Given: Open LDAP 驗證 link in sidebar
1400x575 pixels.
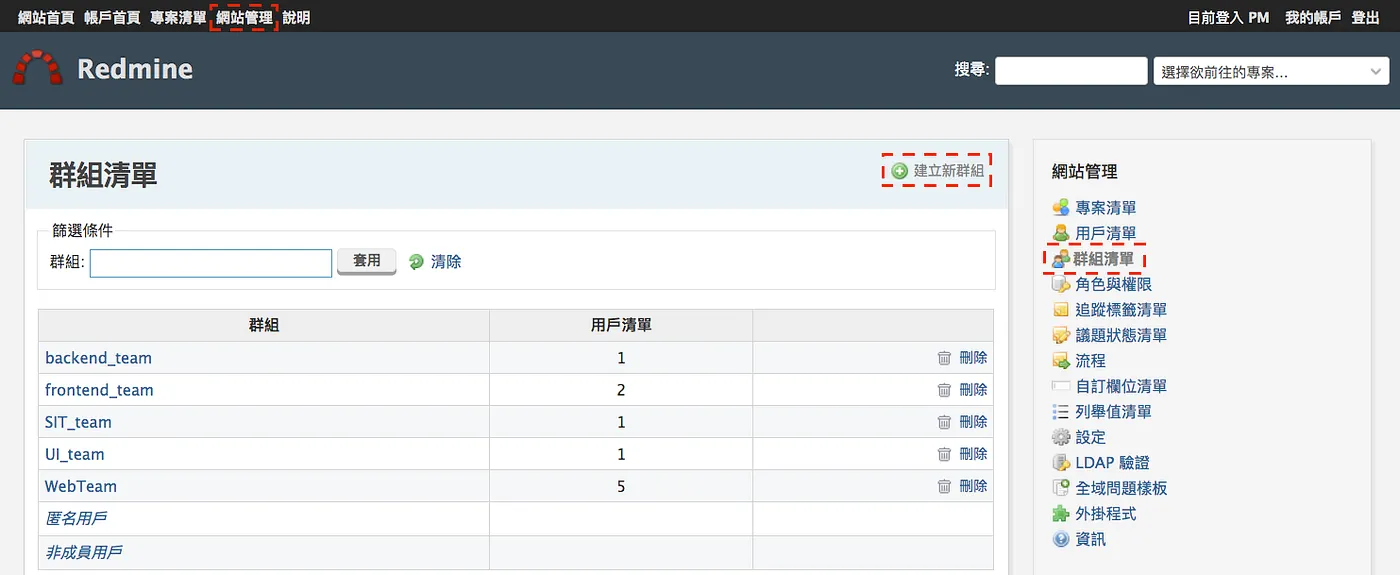Looking at the screenshot, I should coord(1112,463).
